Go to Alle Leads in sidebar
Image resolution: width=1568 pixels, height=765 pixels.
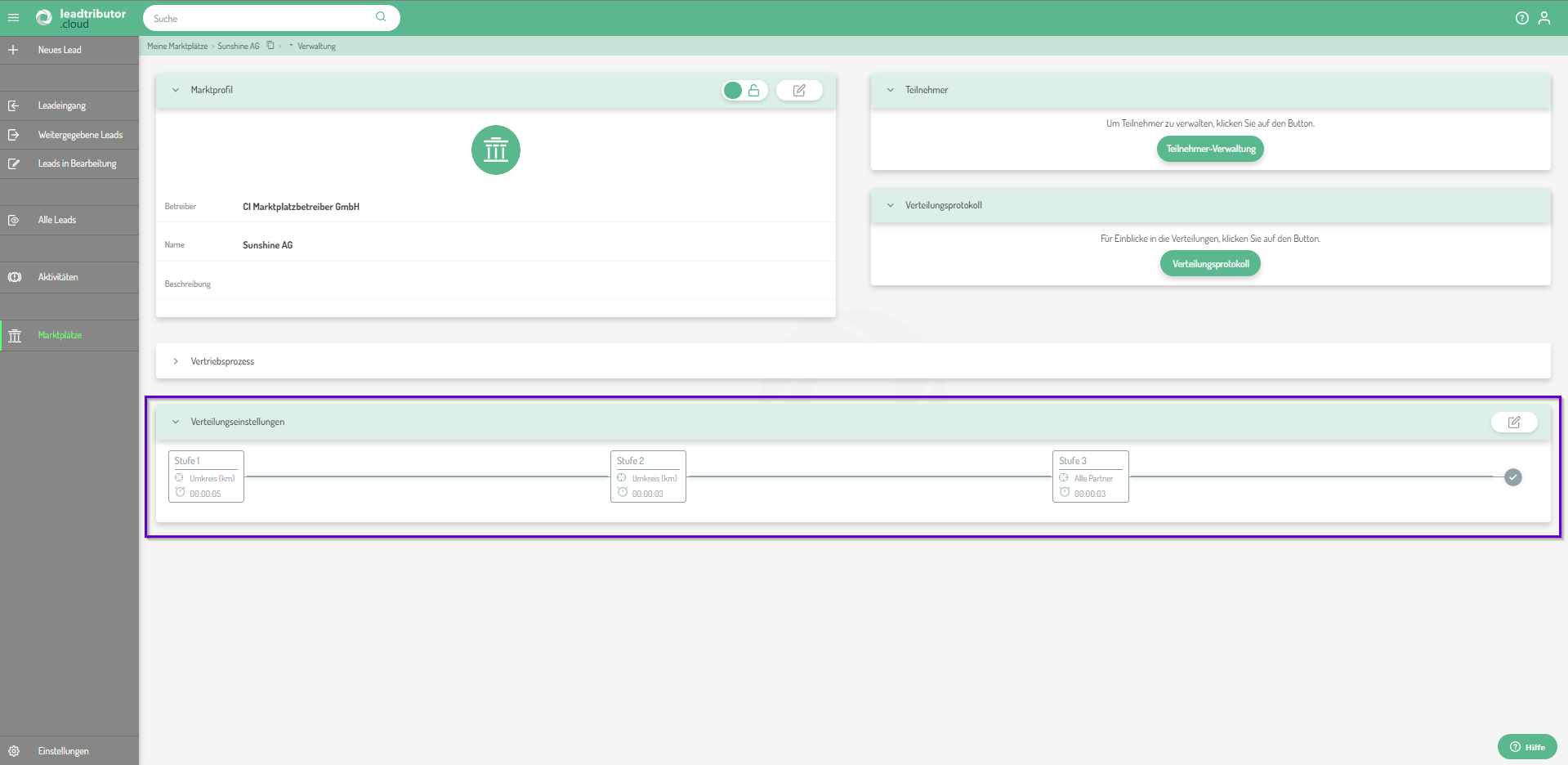tap(56, 220)
